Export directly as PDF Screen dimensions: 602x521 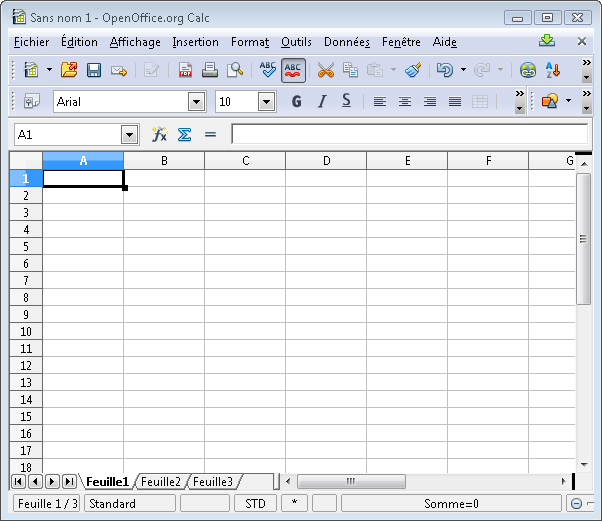(185, 70)
